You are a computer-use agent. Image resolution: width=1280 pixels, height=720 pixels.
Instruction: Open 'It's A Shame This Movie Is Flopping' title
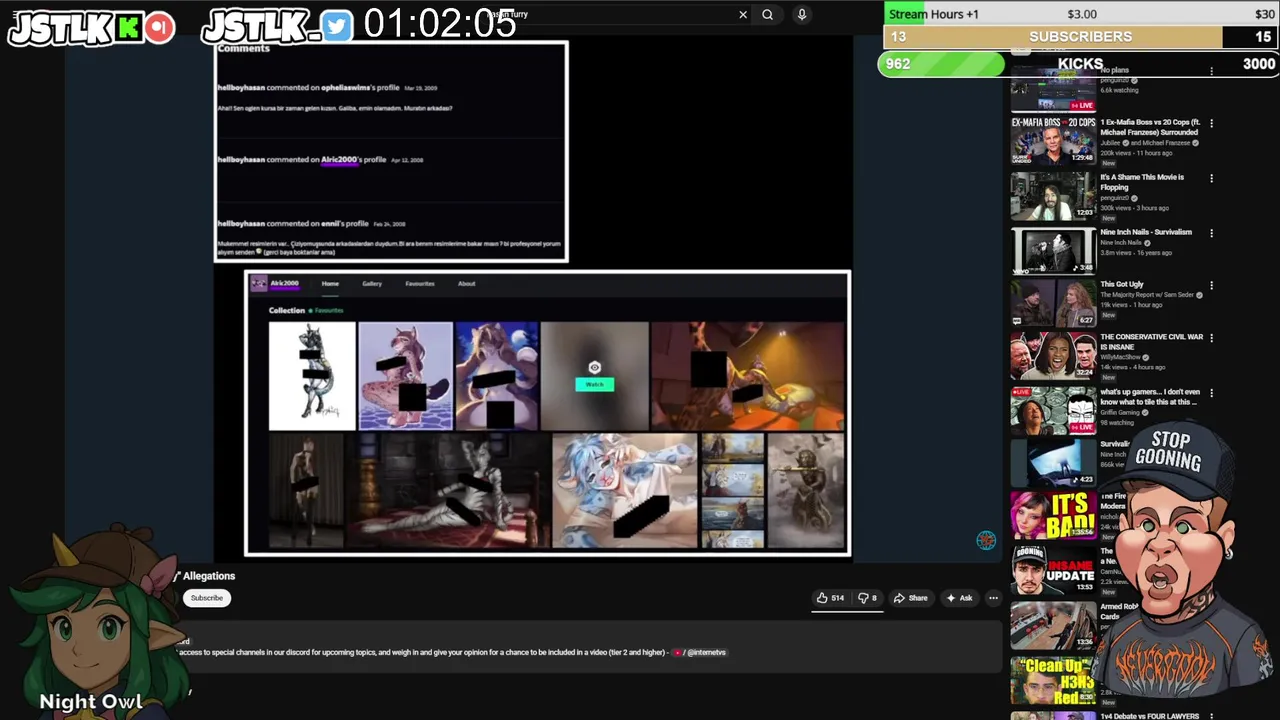point(1142,182)
